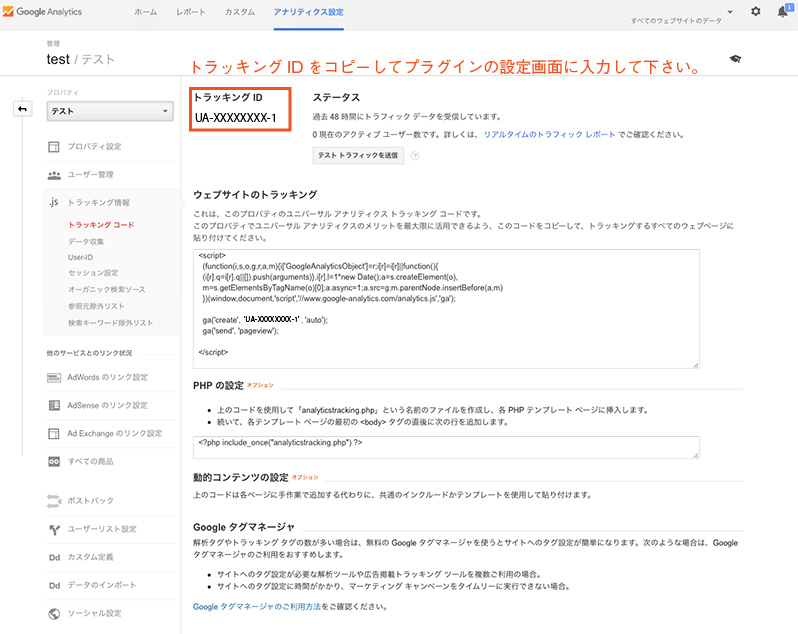
Task: Click the 動的コンテンツの設定 heading
Action: pyautogui.click(x=241, y=477)
